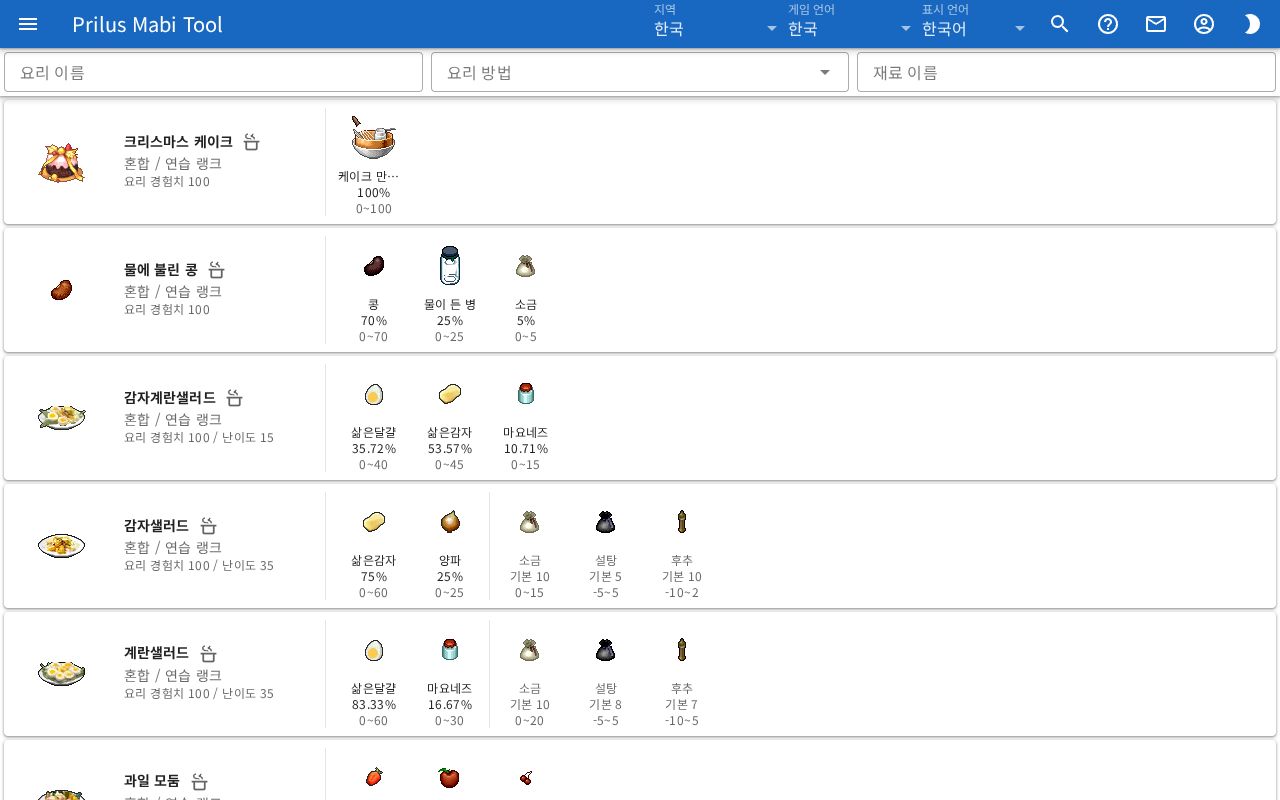Click the 감자샐러드 recipe name
Viewport: 1280px width, 800px height.
[156, 526]
